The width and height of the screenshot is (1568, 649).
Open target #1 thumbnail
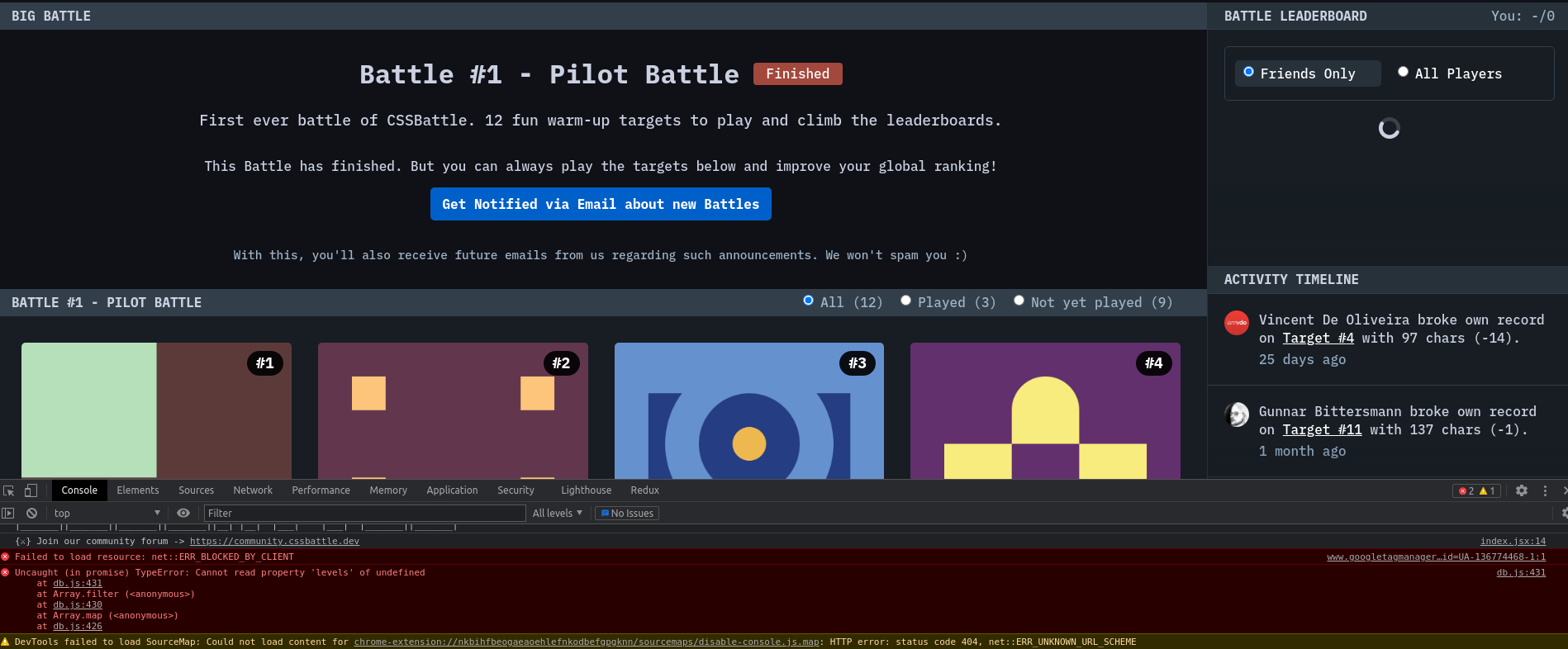point(156,410)
